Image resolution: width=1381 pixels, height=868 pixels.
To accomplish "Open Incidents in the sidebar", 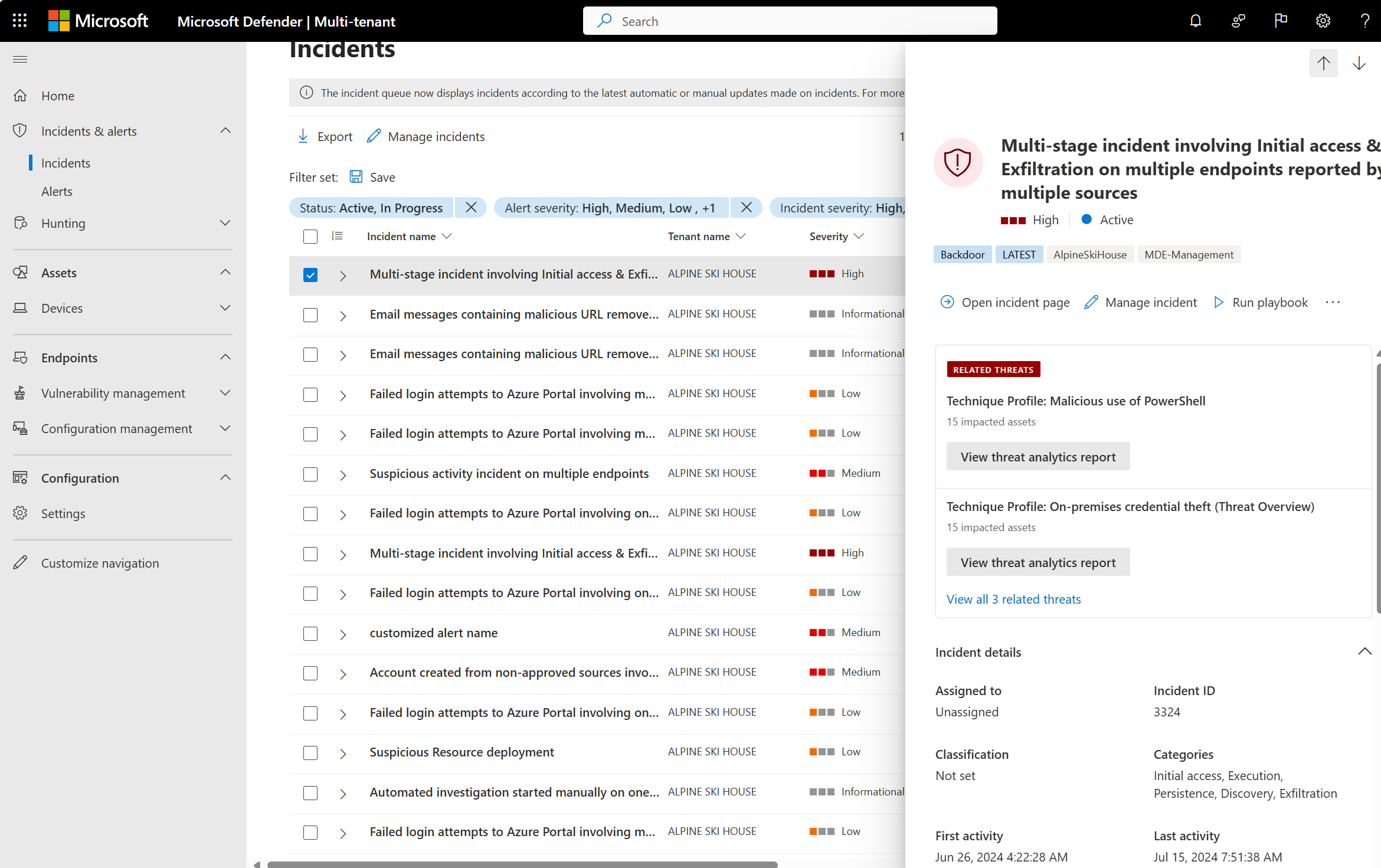I will click(x=66, y=163).
